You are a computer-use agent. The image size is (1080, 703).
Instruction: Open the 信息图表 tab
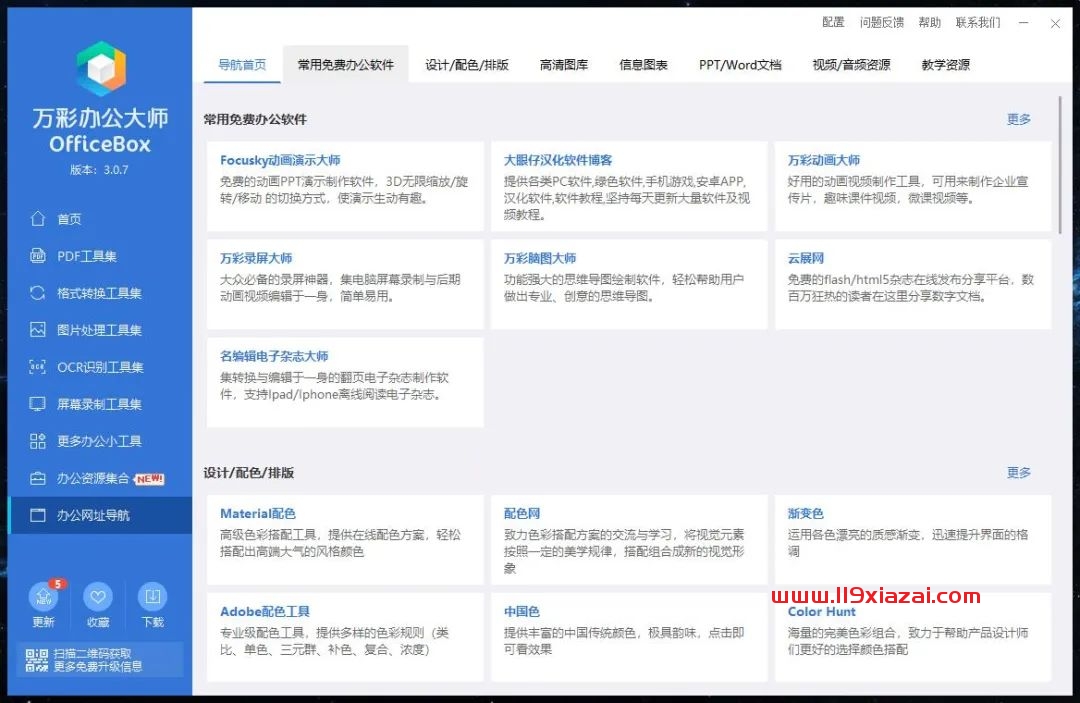click(643, 65)
